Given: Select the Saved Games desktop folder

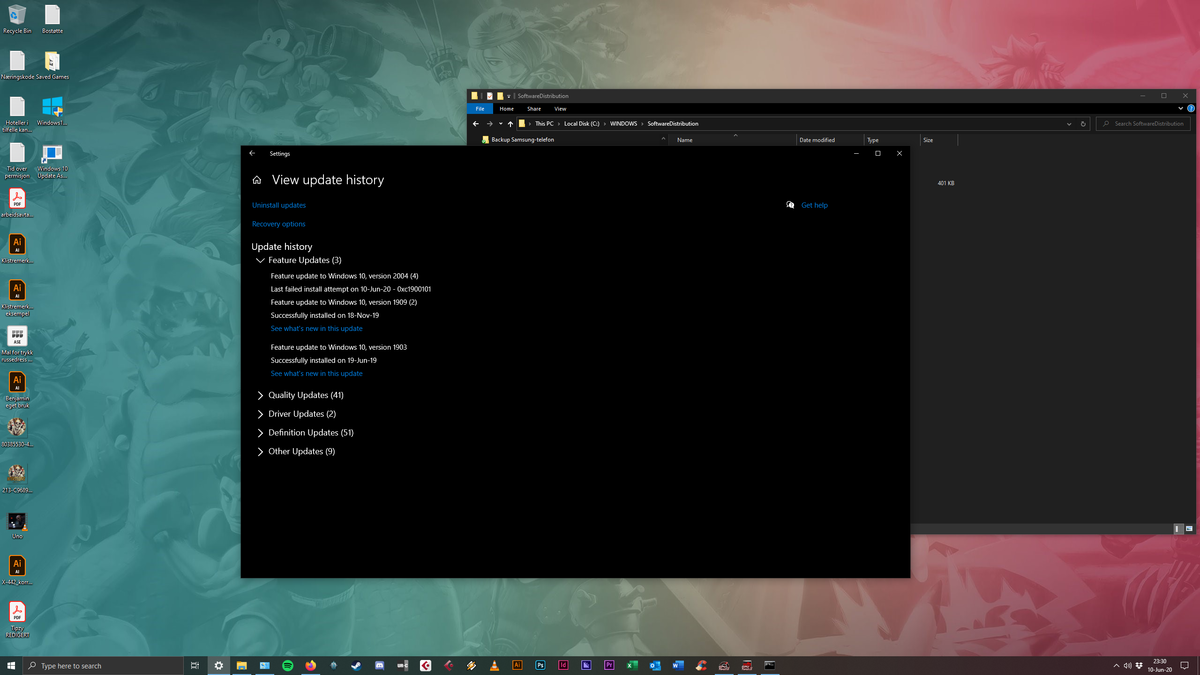Looking at the screenshot, I should pyautogui.click(x=52, y=65).
